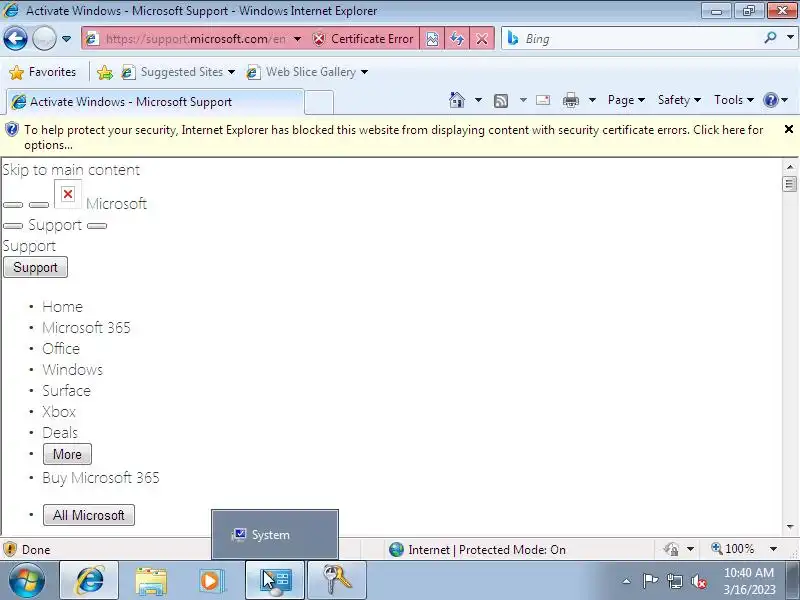Click the Read Mail envelope icon
Screen dimensions: 800x600
[543, 100]
